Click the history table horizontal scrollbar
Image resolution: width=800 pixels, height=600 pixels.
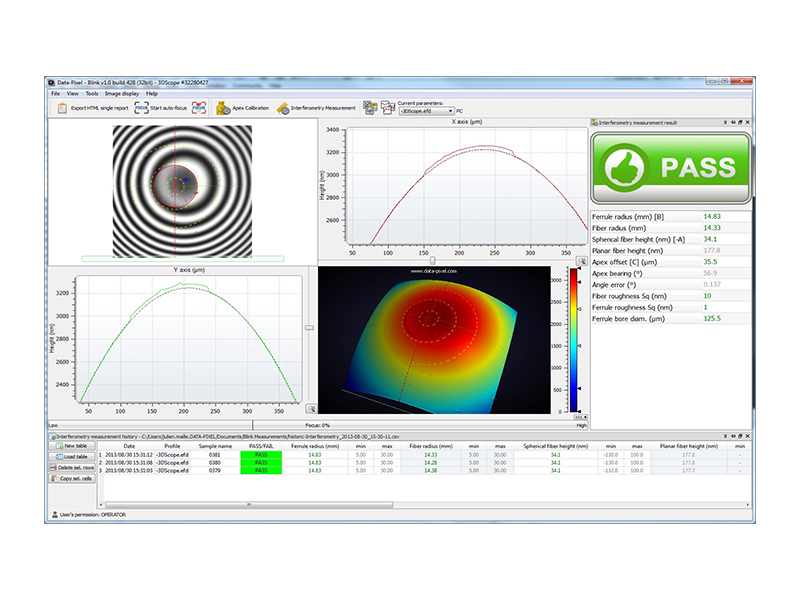click(249, 505)
